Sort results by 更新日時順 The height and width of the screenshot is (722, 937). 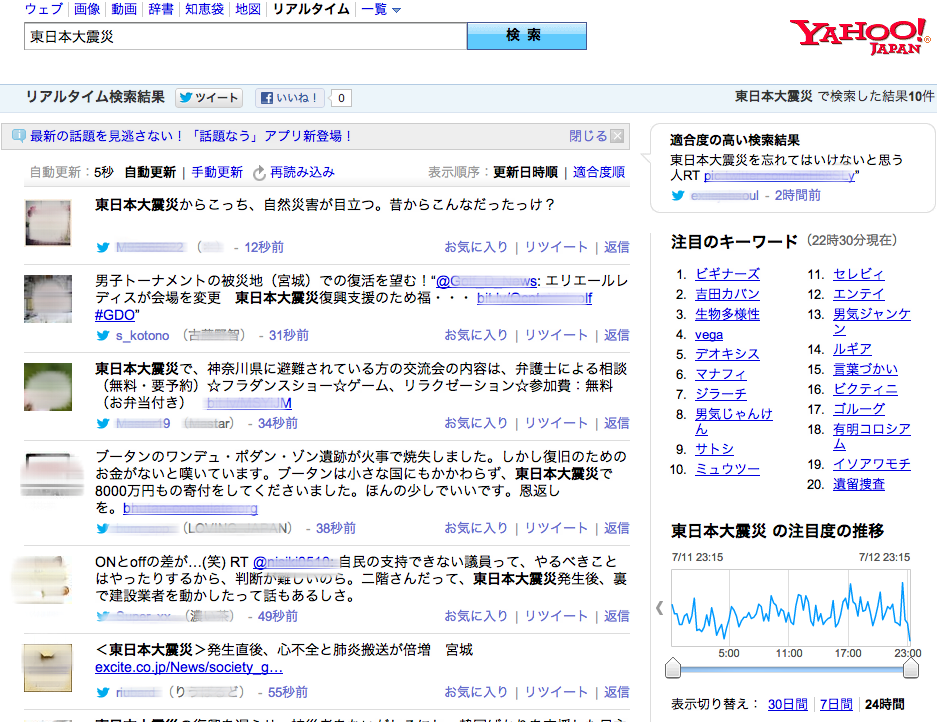pos(525,173)
